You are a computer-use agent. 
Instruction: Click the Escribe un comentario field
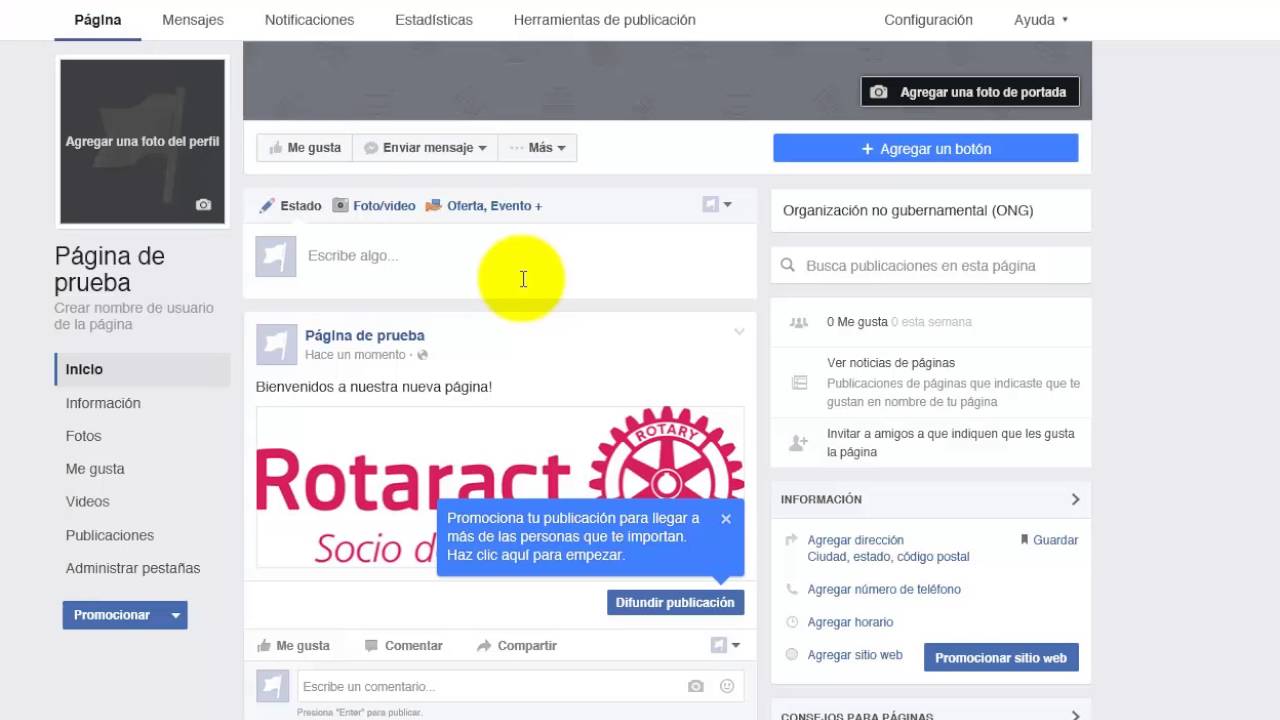[x=490, y=686]
